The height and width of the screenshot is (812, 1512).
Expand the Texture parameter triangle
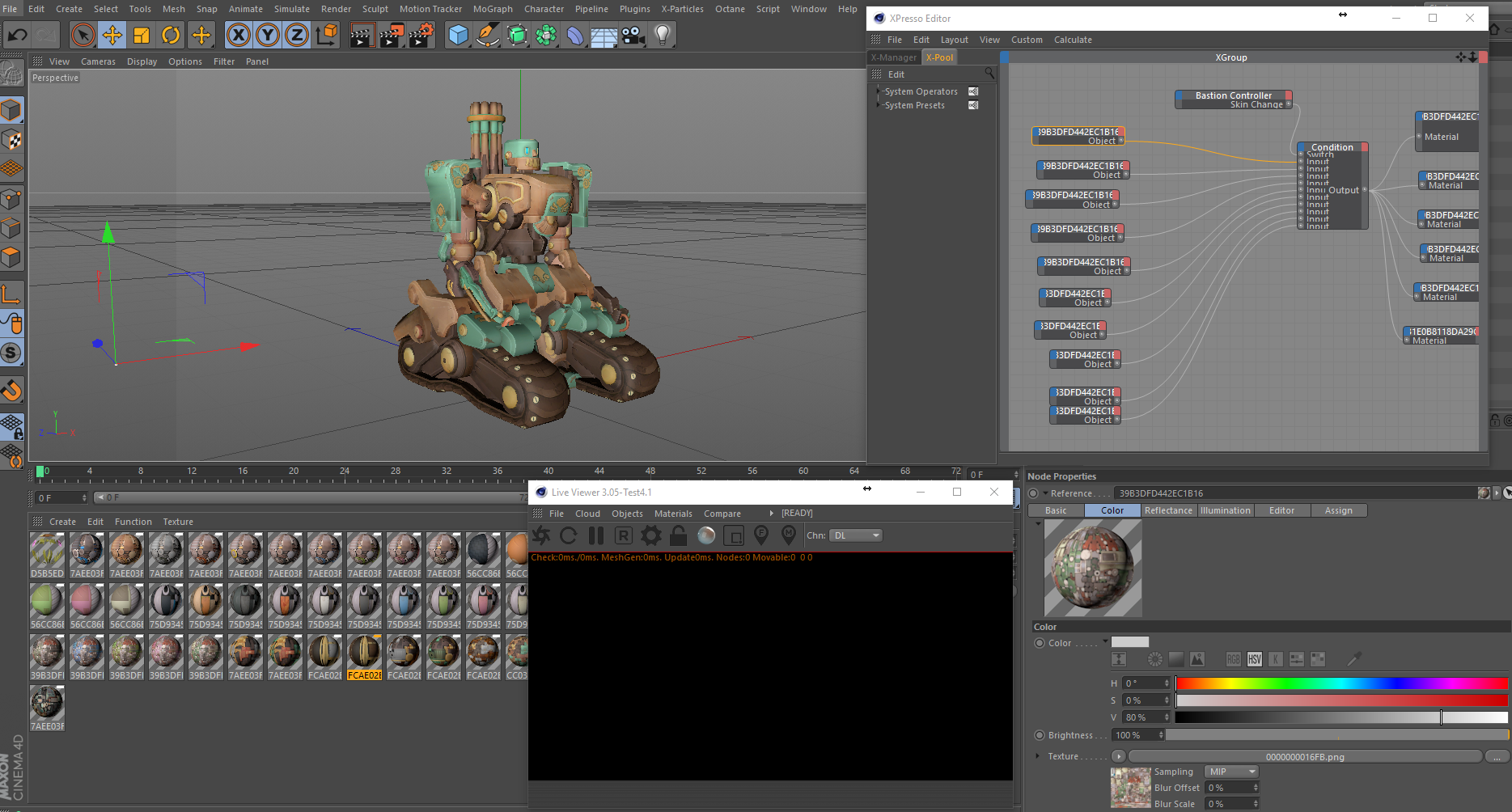click(1038, 756)
